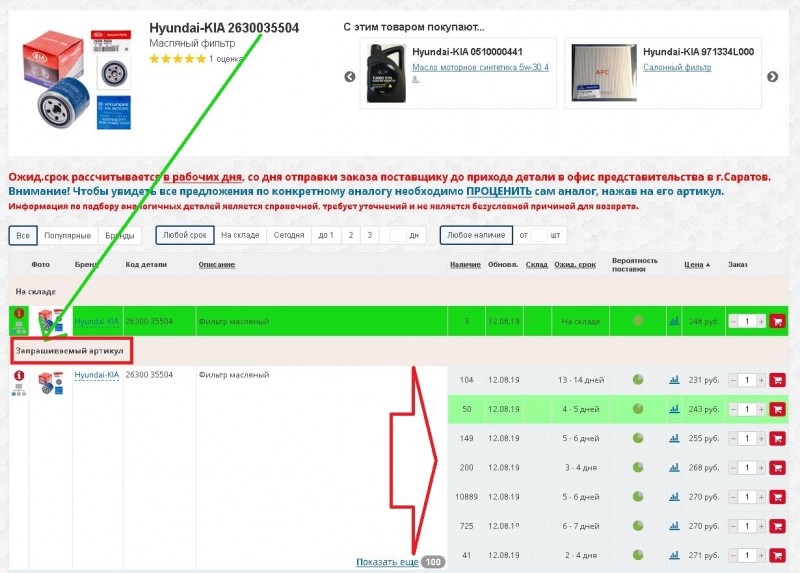Choose Любое наличие availability filter

click(x=476, y=235)
